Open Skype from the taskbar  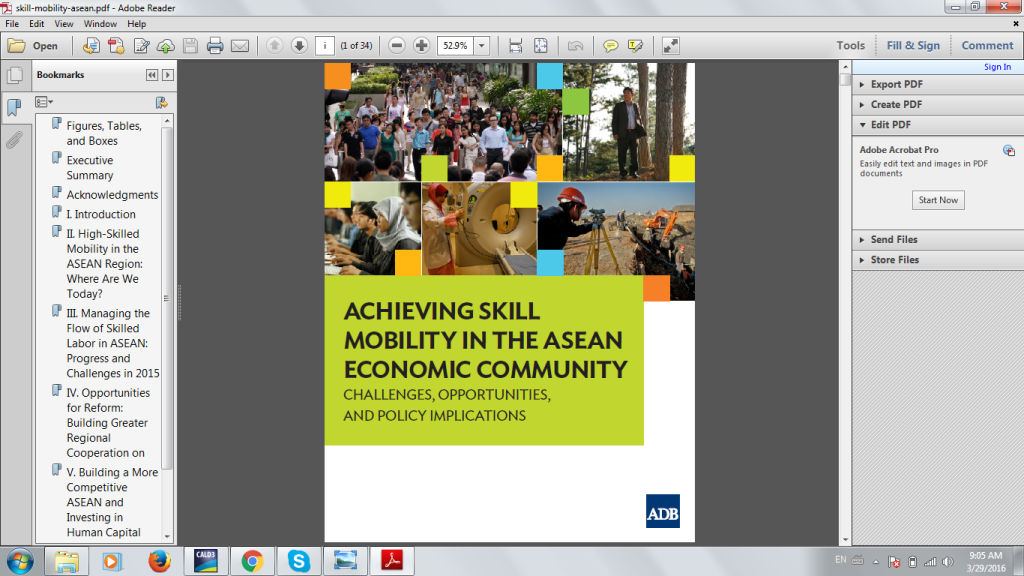click(298, 561)
